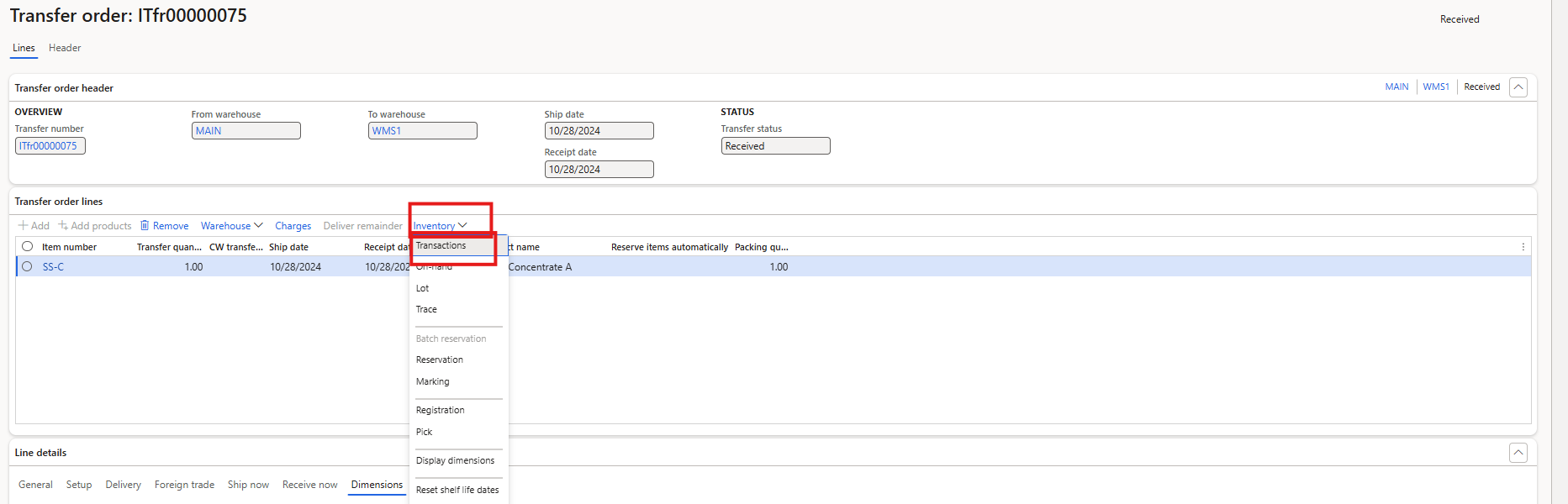Select the SS-C line row radio
Image resolution: width=1568 pixels, height=504 pixels.
pyautogui.click(x=28, y=266)
